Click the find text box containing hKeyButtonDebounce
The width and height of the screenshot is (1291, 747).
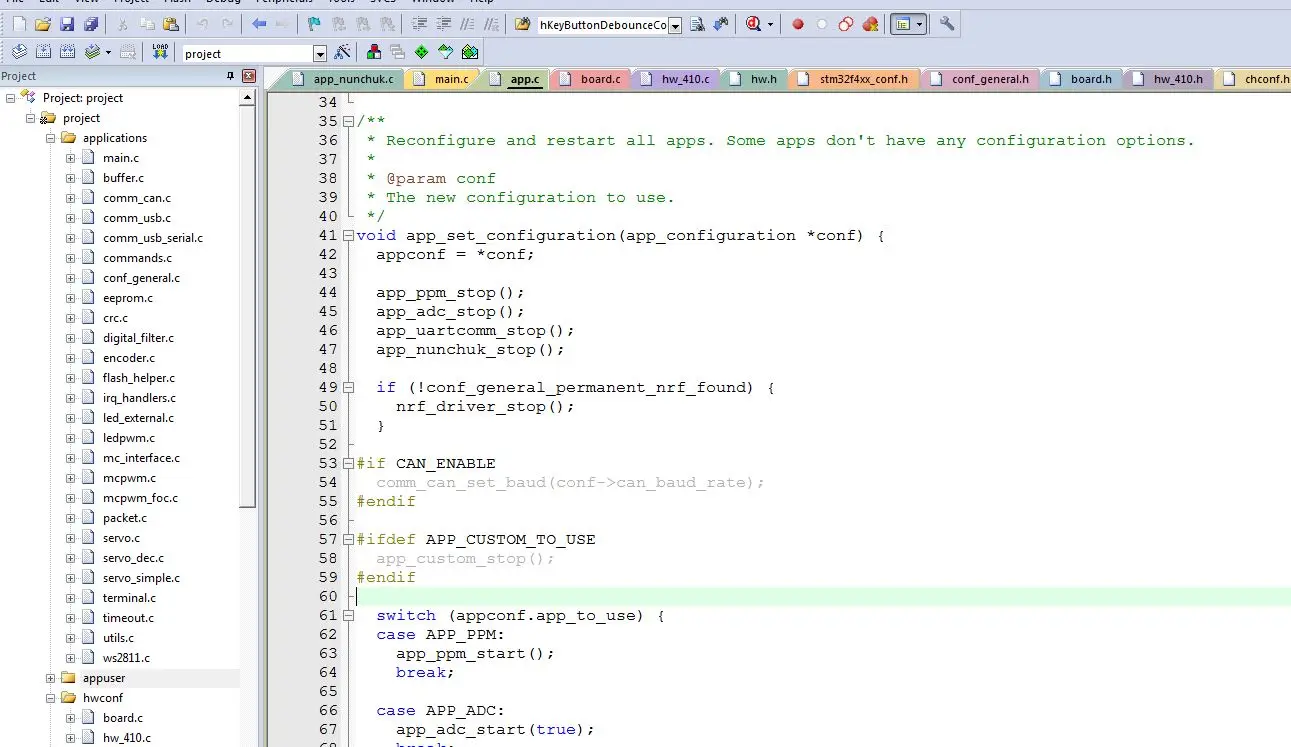click(602, 25)
